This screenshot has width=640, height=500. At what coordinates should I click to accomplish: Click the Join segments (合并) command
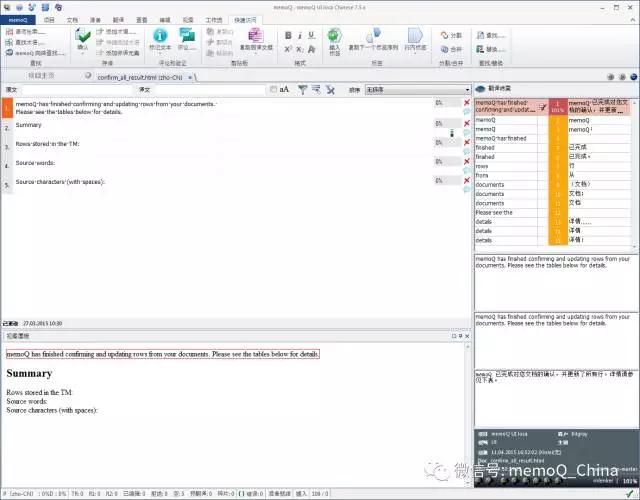click(x=451, y=49)
